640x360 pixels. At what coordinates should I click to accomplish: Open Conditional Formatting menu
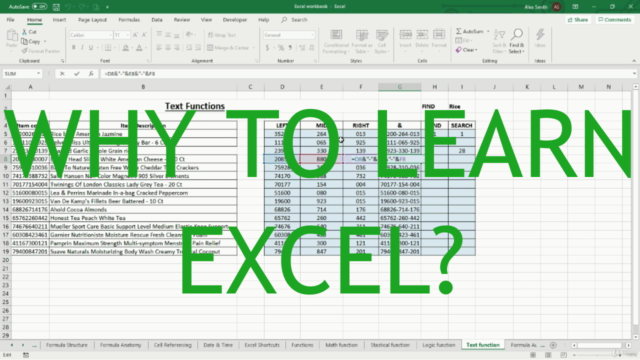pos(336,41)
